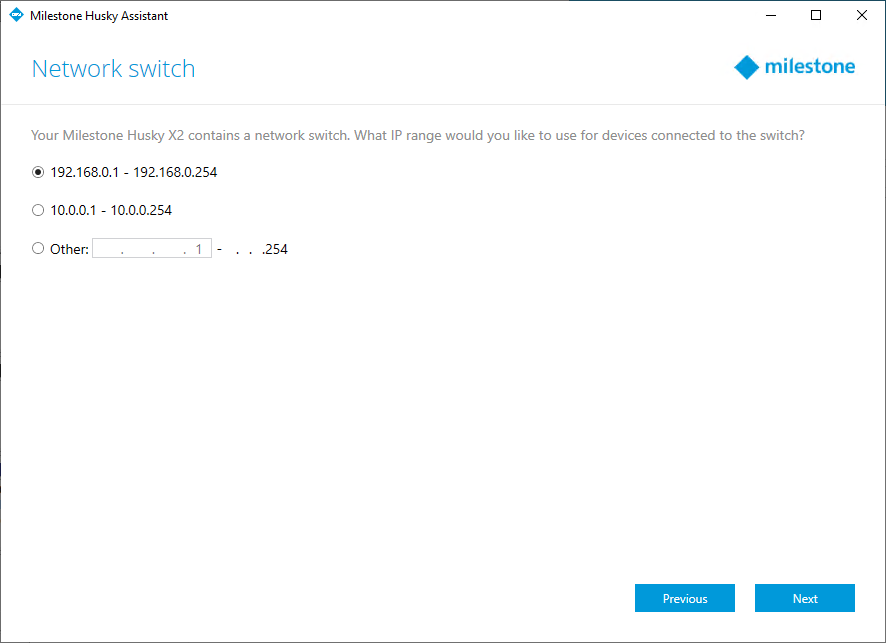This screenshot has height=643, width=886.
Task: Click the Milestone diamond logo in header
Action: [747, 68]
